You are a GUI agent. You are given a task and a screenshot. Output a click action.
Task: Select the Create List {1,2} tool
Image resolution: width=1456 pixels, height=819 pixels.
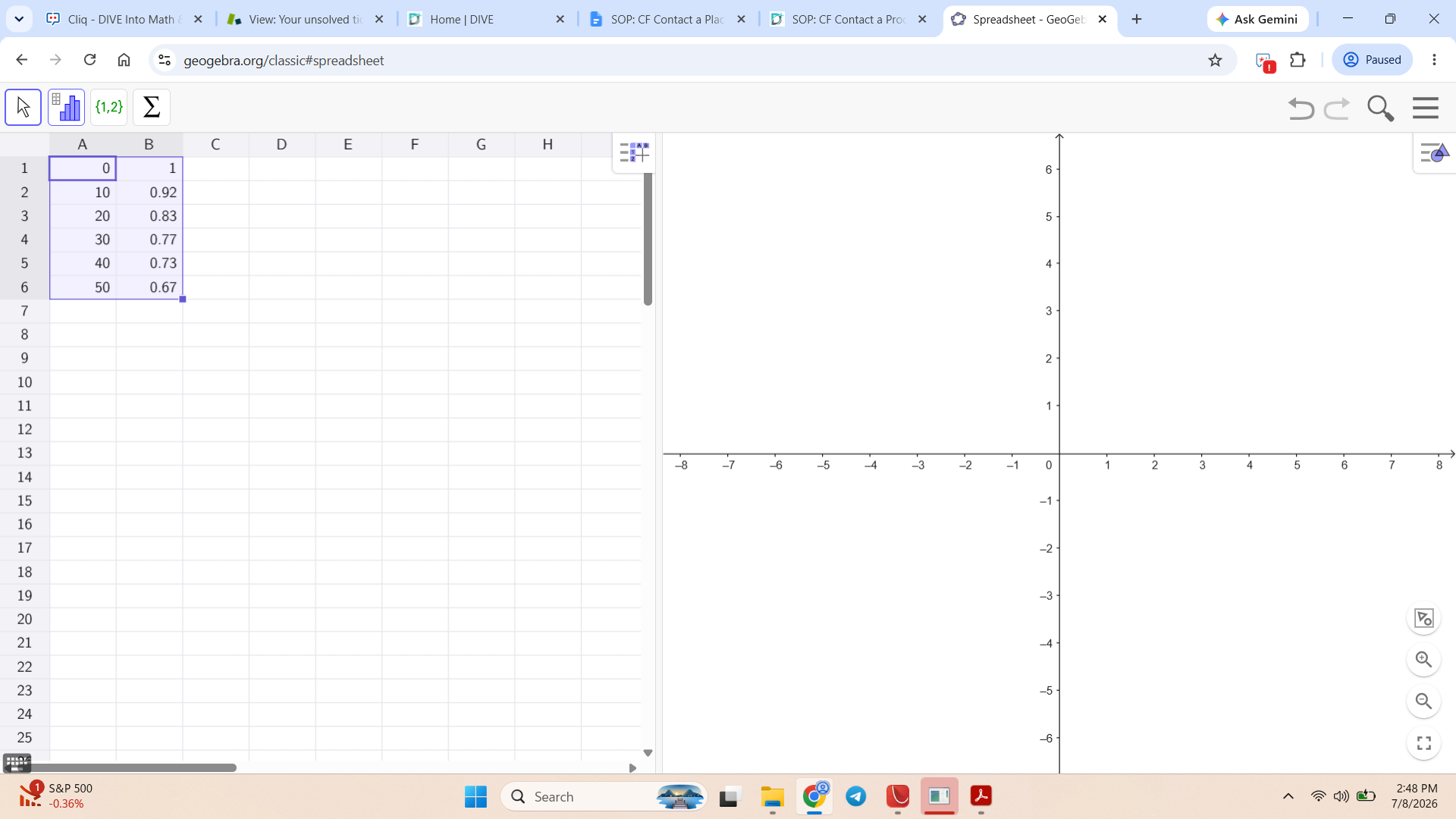(x=109, y=107)
